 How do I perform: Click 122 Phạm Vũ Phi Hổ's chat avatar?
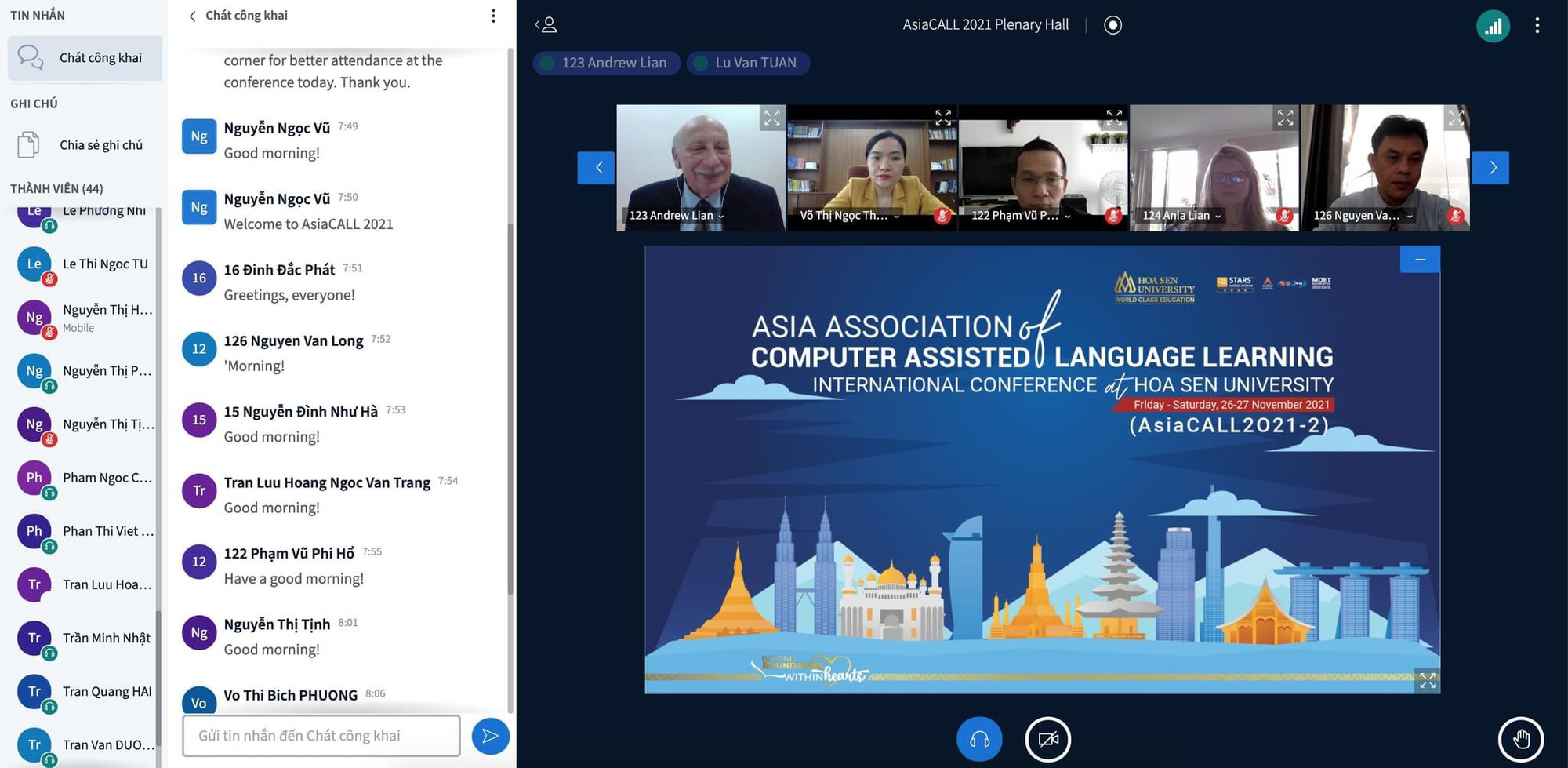click(199, 562)
